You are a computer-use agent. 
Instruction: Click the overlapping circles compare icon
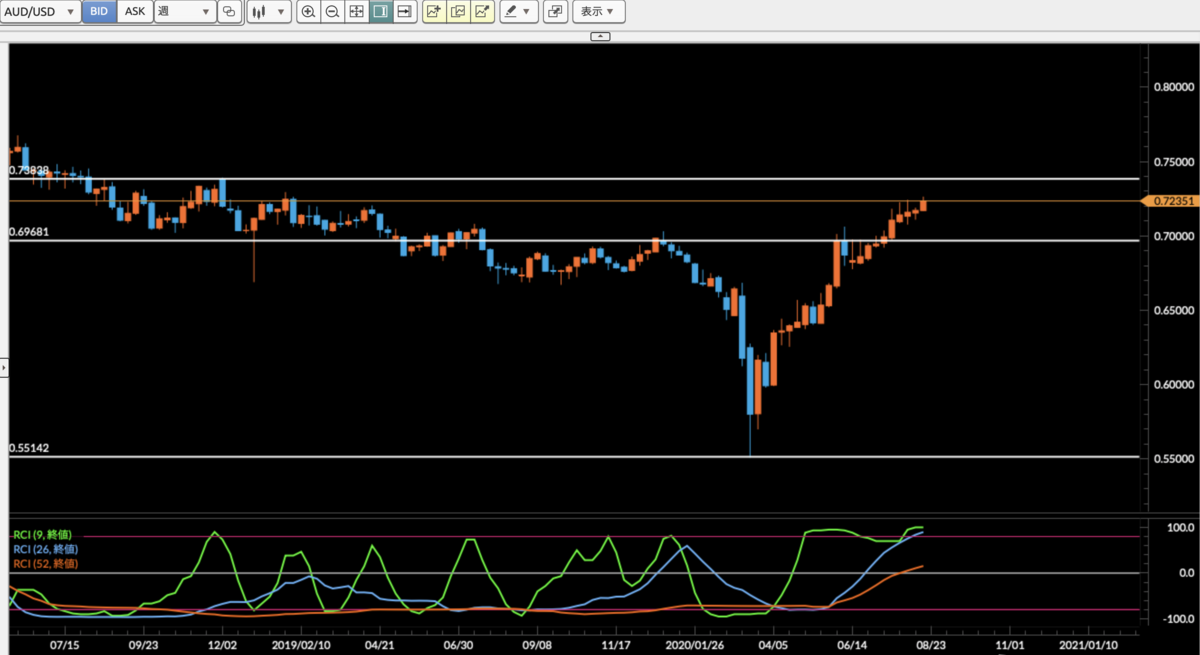(x=230, y=12)
